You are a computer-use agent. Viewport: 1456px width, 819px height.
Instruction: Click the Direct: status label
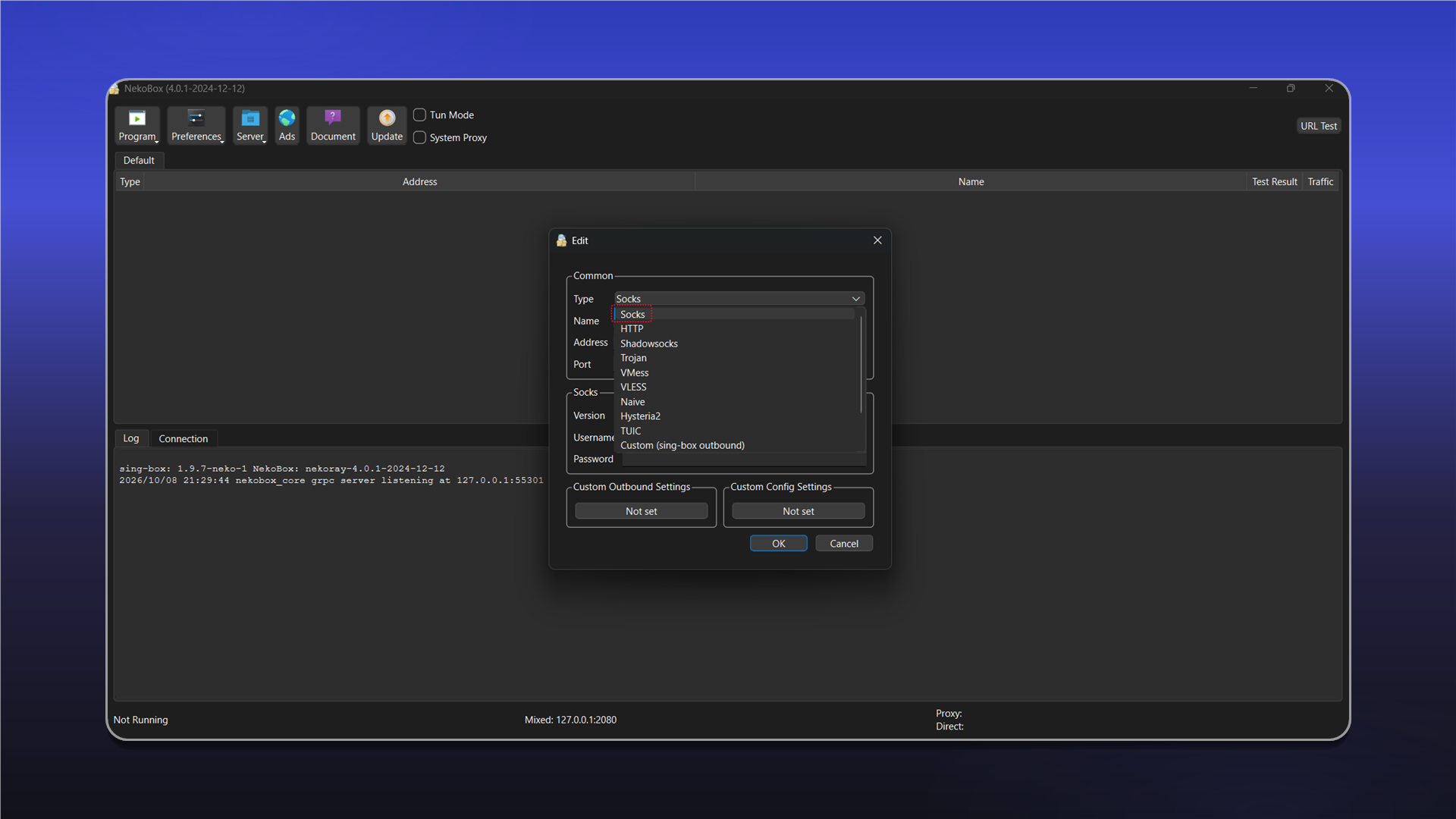click(x=949, y=726)
